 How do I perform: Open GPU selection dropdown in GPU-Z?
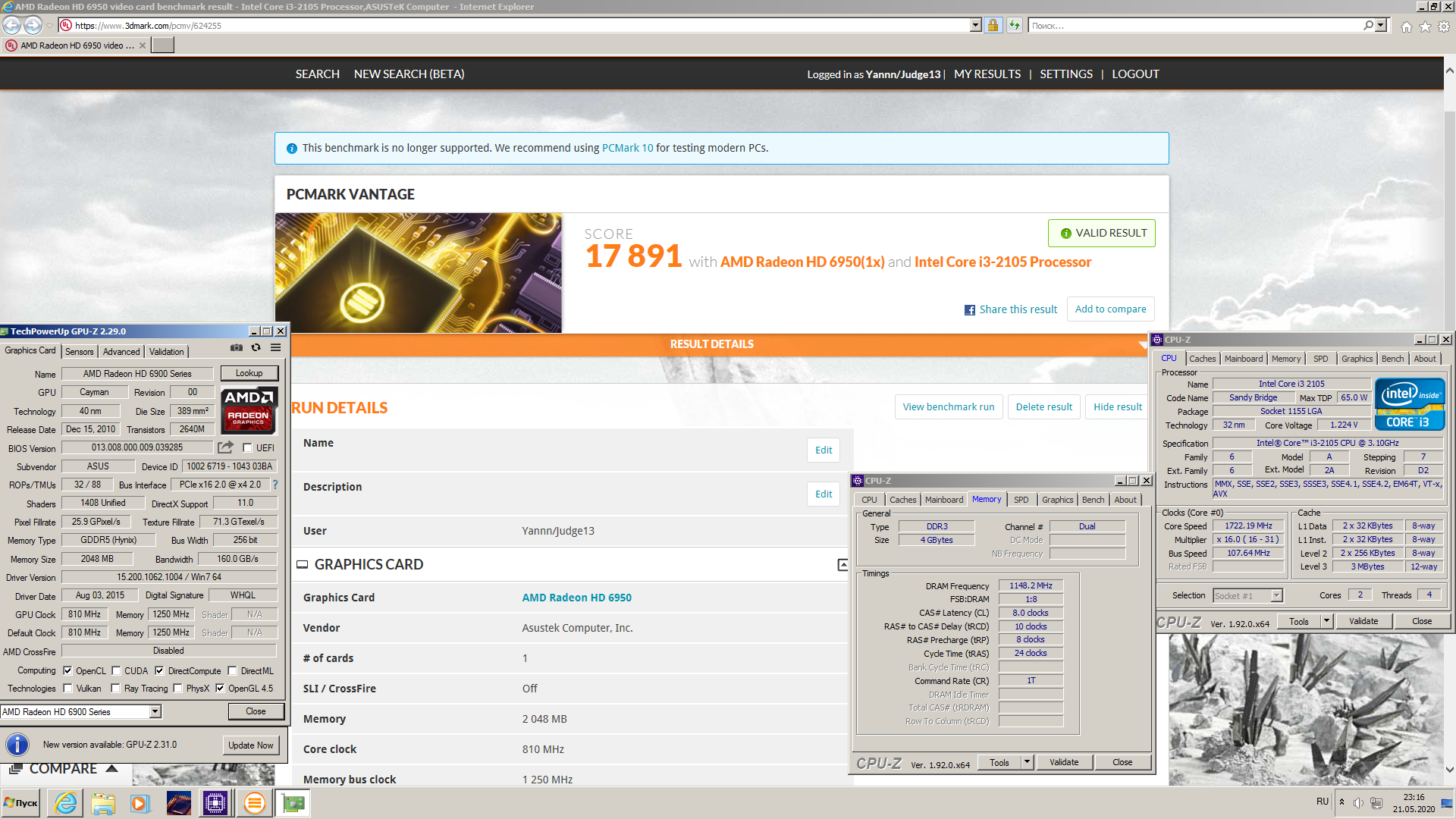[155, 711]
